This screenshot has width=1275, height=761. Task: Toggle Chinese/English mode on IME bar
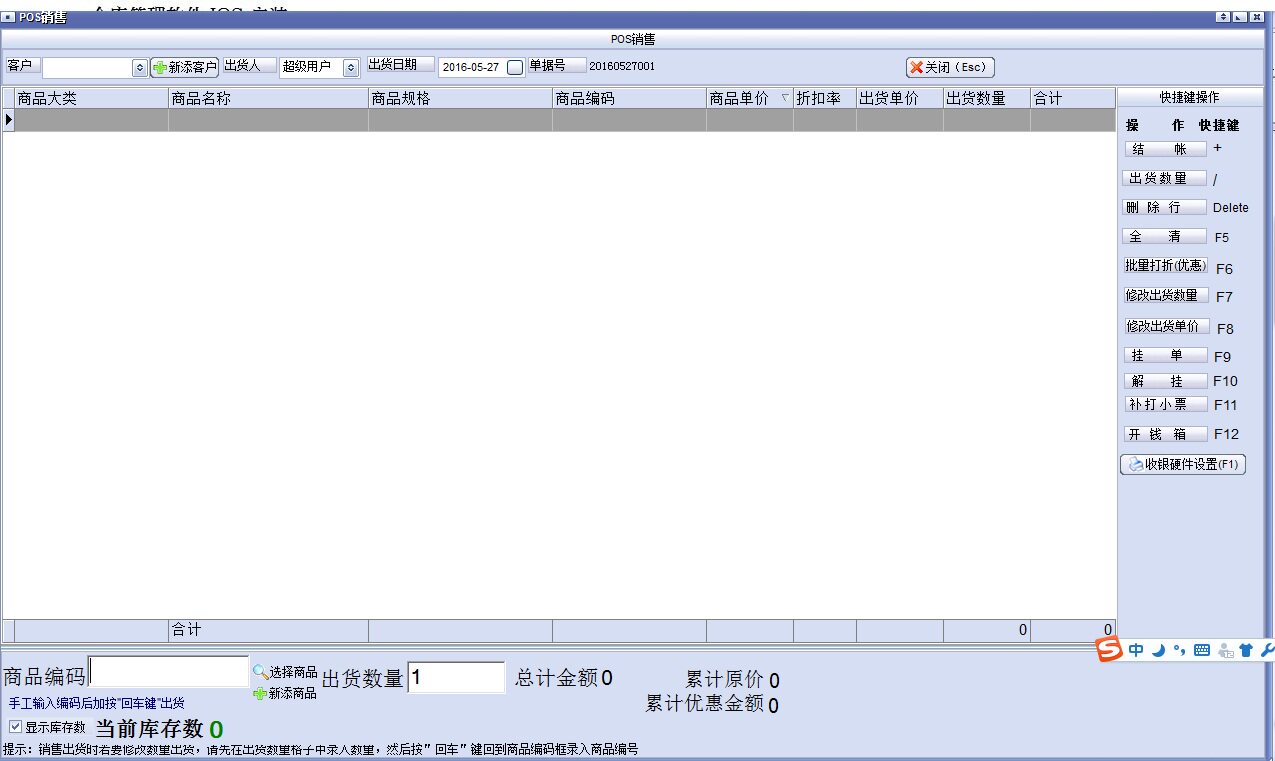[1137, 650]
